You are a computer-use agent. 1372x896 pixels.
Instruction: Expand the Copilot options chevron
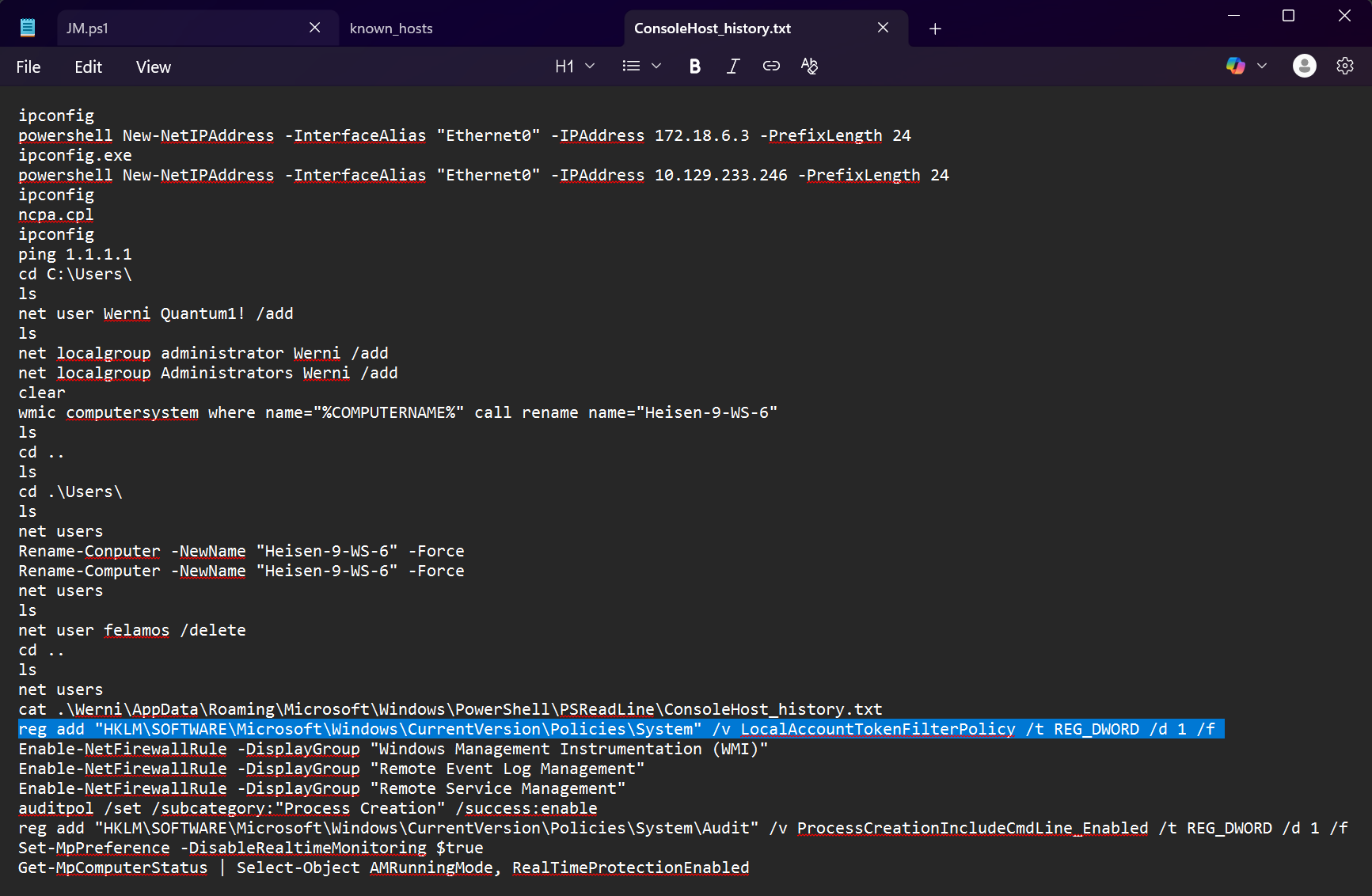[1261, 66]
